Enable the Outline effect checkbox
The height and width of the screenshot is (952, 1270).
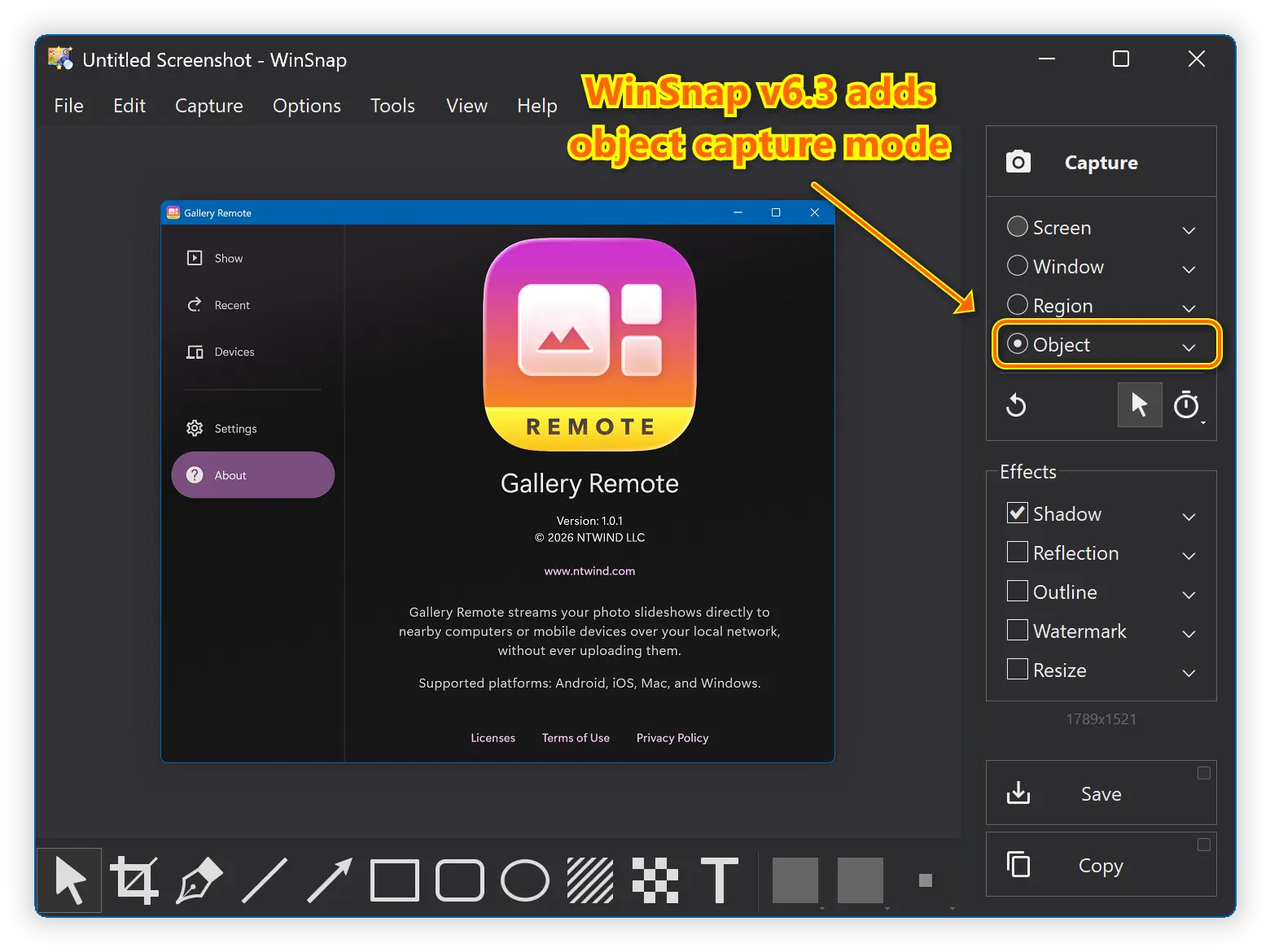click(1018, 591)
